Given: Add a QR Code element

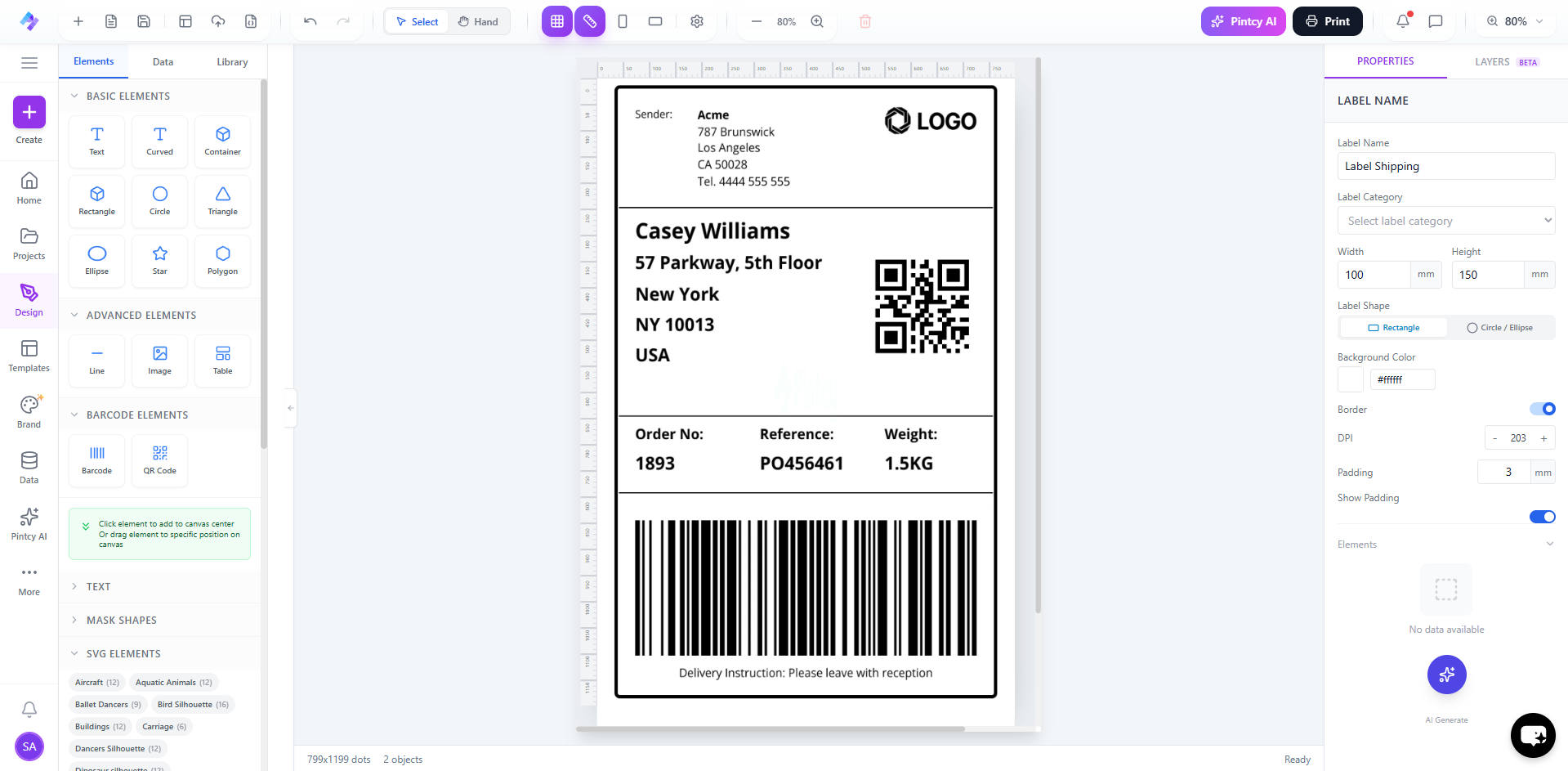Looking at the screenshot, I should point(159,460).
